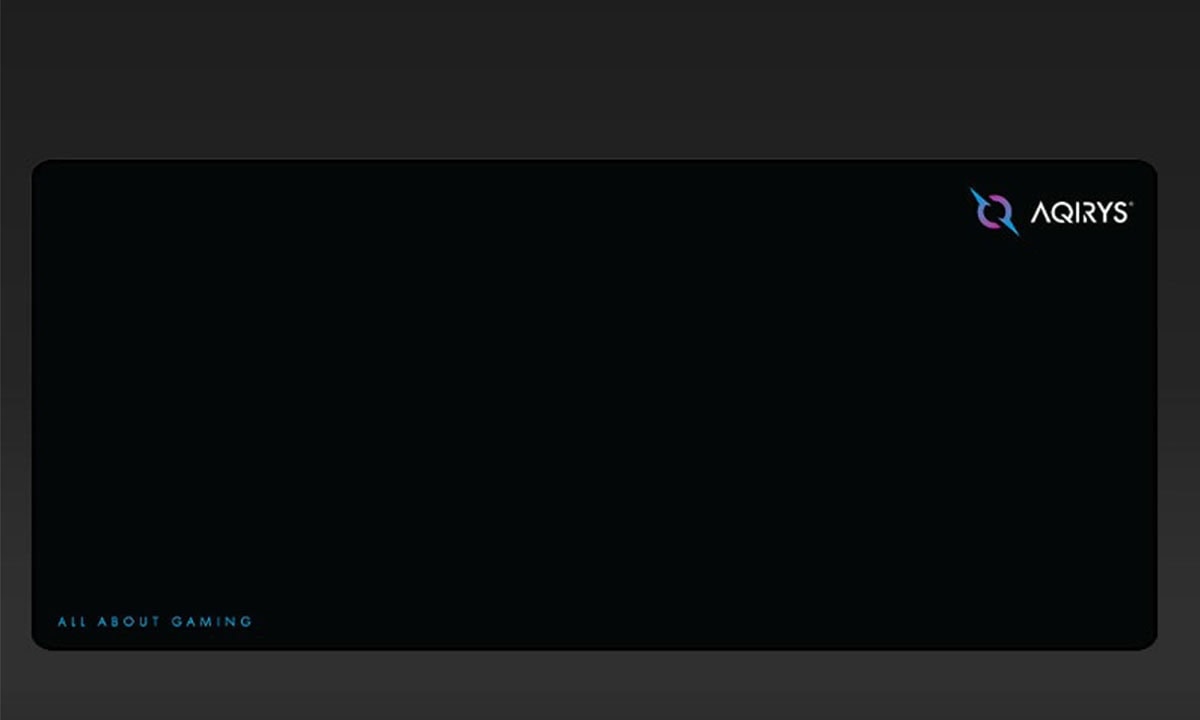Click the gray background above the mousepad
Viewport: 1200px width, 720px height.
(600, 78)
